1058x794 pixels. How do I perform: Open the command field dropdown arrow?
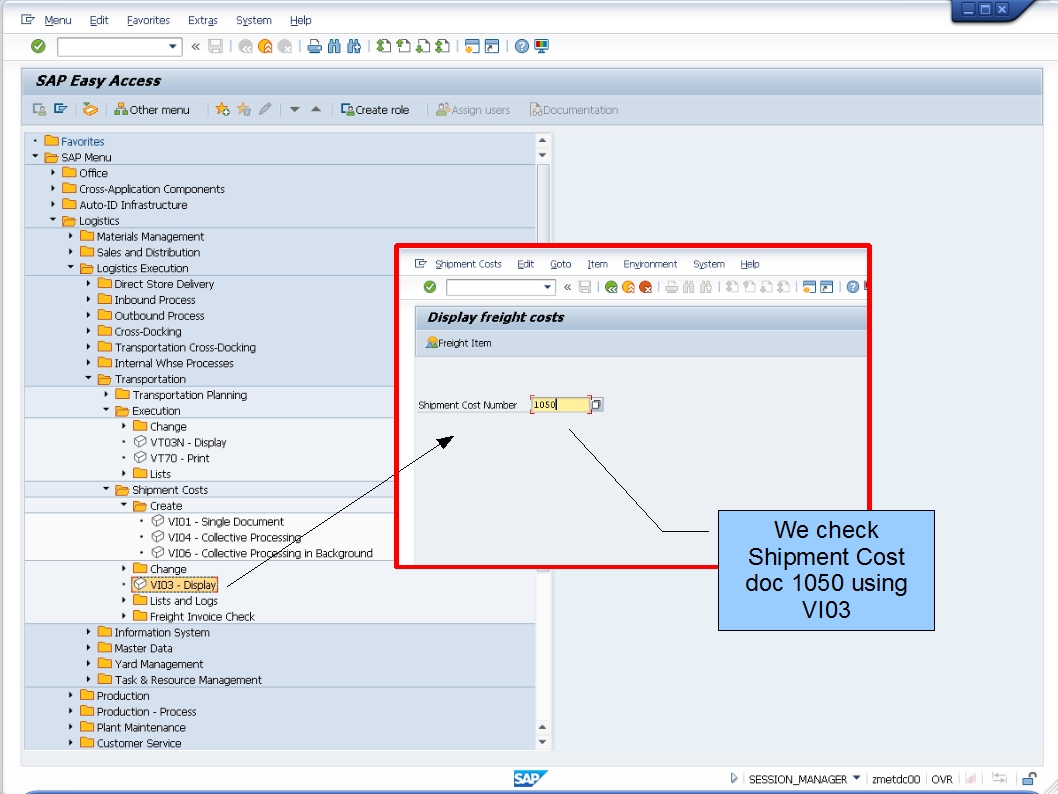click(172, 46)
